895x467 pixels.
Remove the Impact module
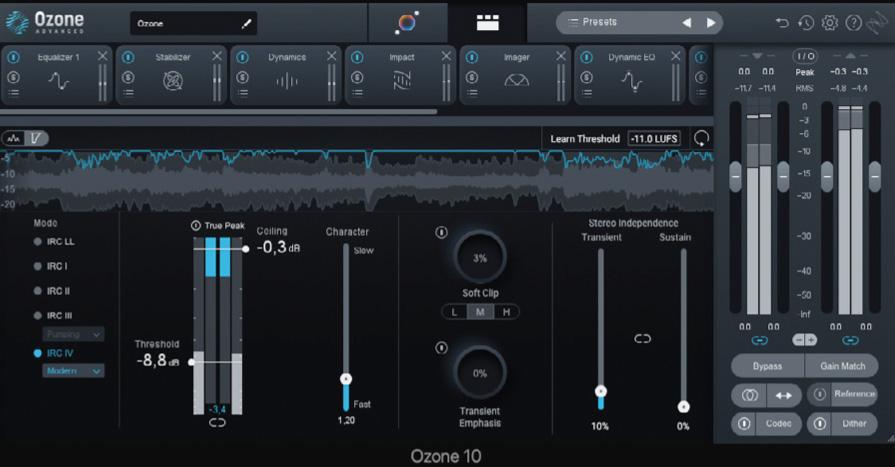tap(446, 55)
